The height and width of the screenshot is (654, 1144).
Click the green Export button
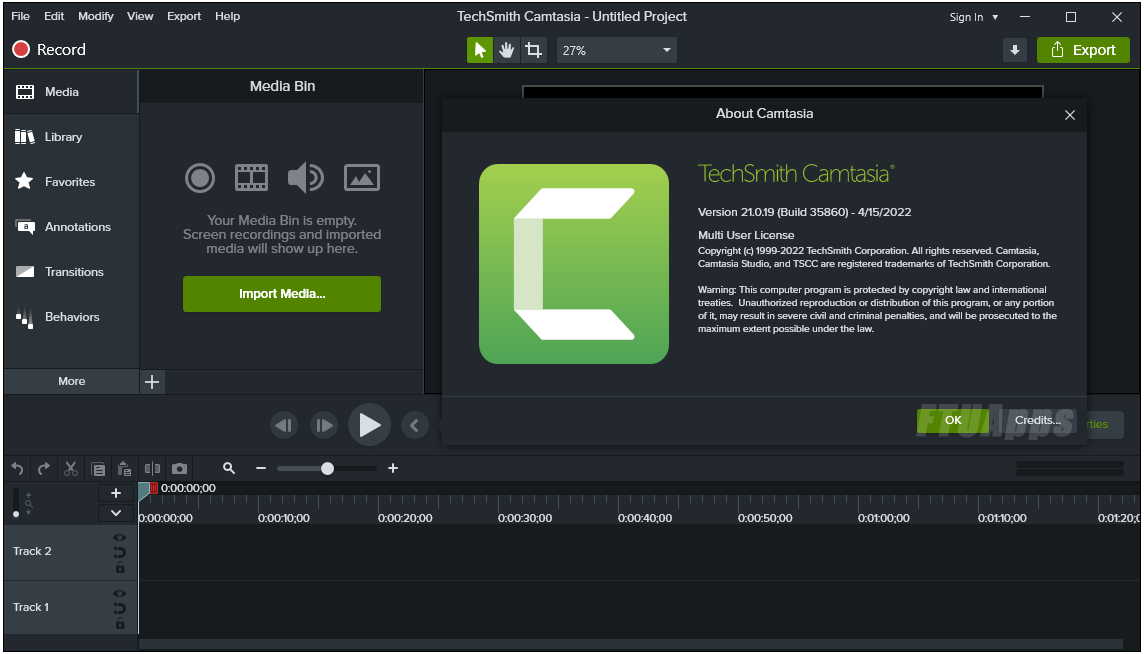[1083, 50]
